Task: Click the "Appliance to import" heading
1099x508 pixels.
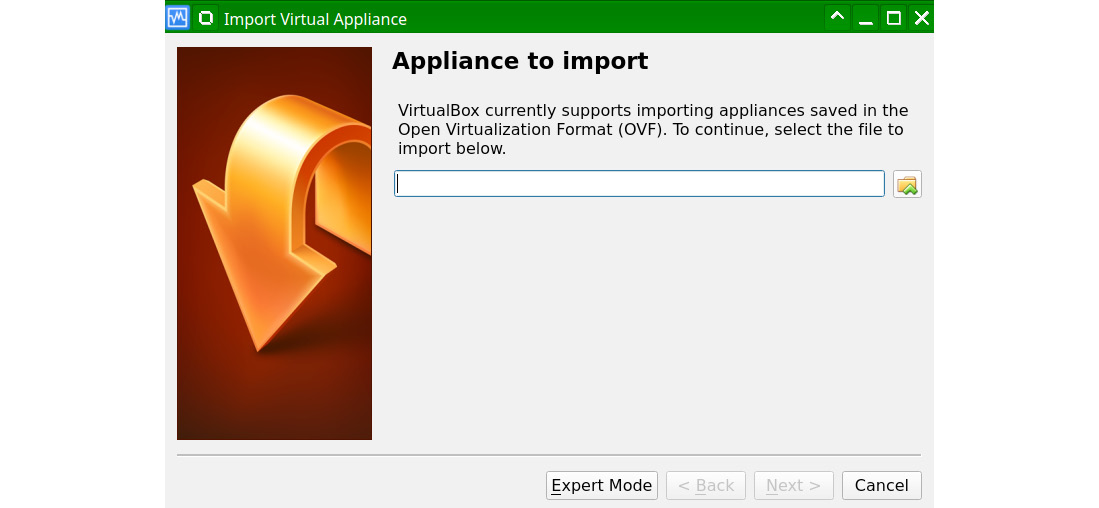Action: click(x=520, y=62)
